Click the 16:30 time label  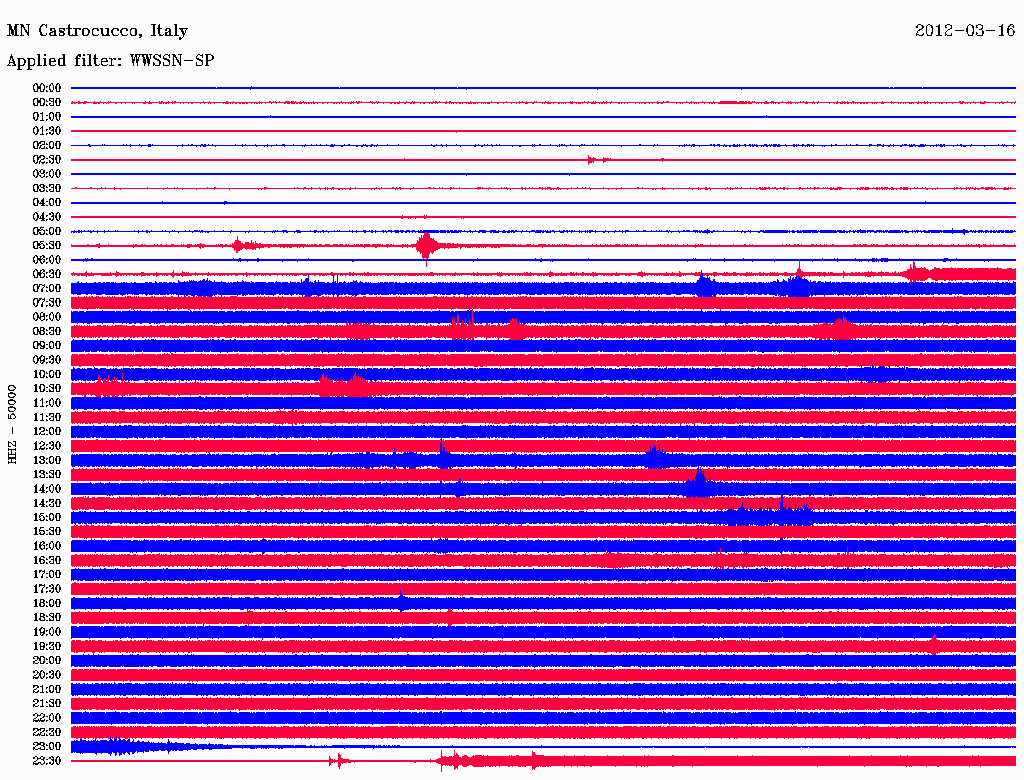[47, 561]
